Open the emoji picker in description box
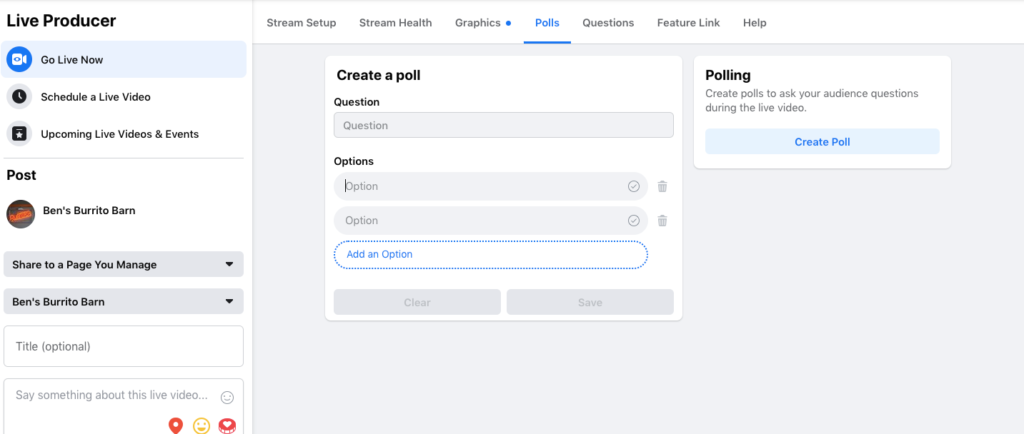 point(227,397)
